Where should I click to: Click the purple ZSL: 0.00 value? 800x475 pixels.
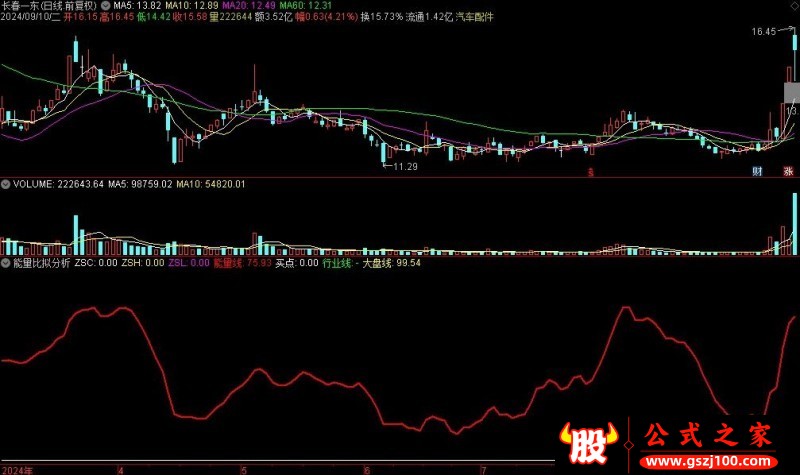click(189, 263)
